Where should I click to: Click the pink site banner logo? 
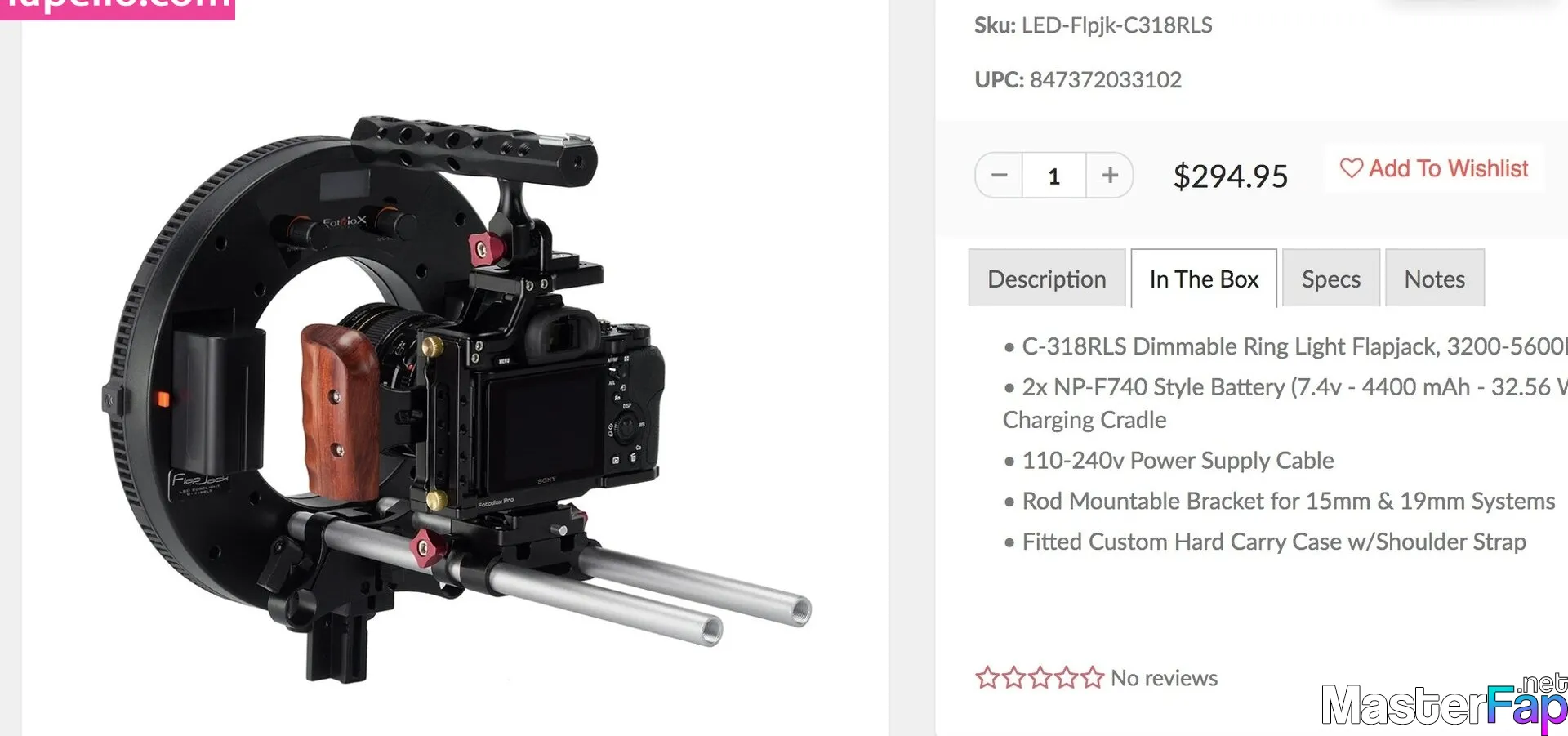click(x=118, y=8)
